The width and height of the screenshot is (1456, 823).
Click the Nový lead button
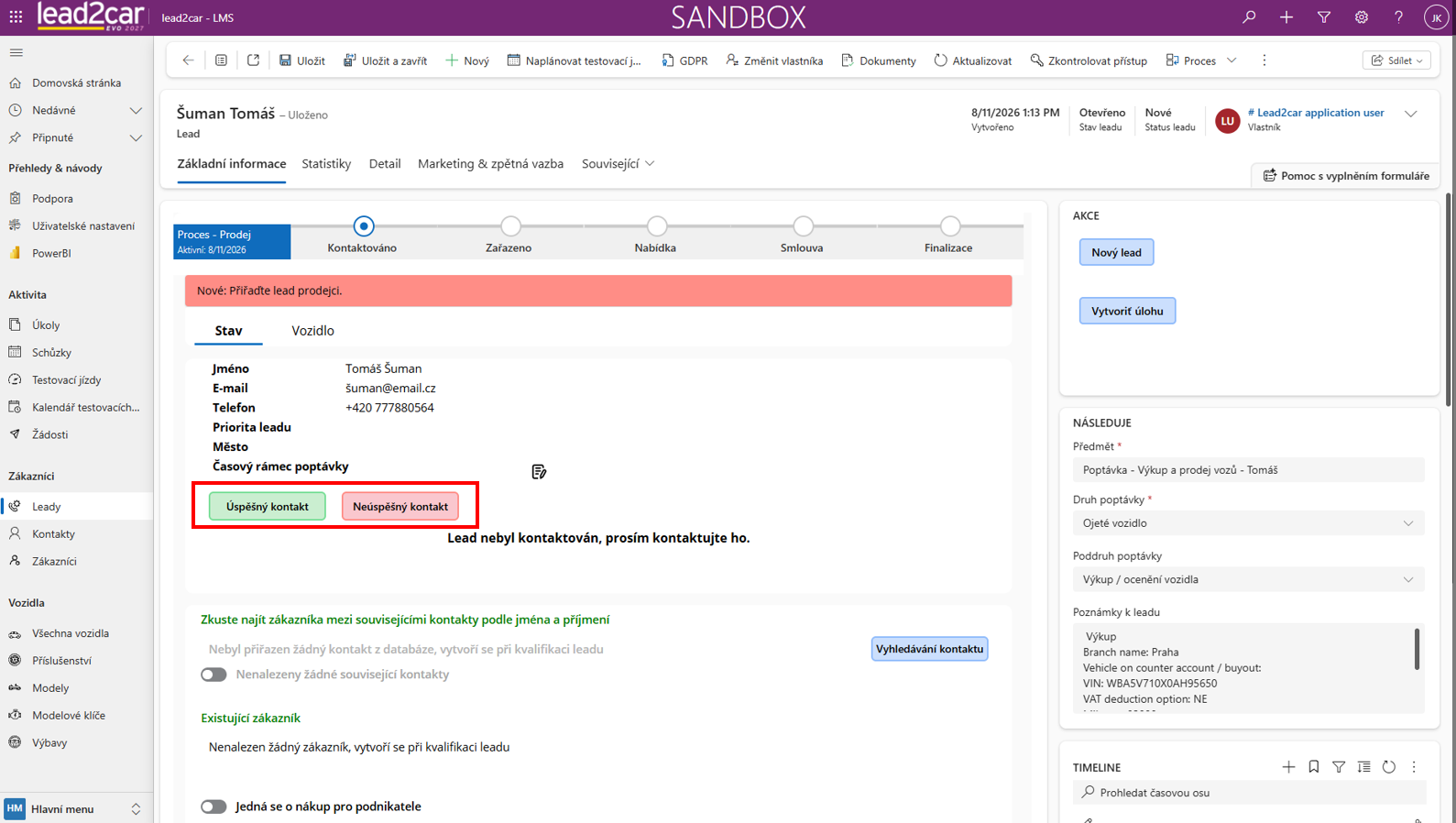[1116, 252]
